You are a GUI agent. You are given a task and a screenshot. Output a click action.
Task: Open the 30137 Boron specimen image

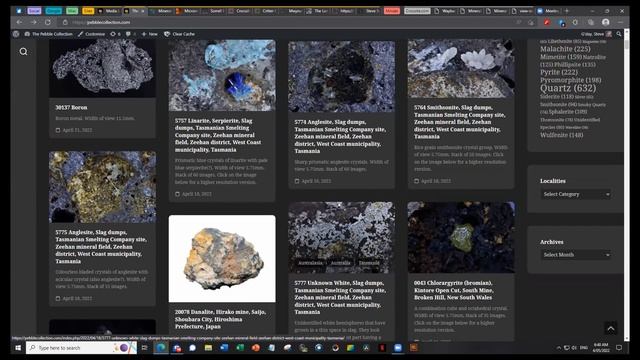tap(102, 68)
